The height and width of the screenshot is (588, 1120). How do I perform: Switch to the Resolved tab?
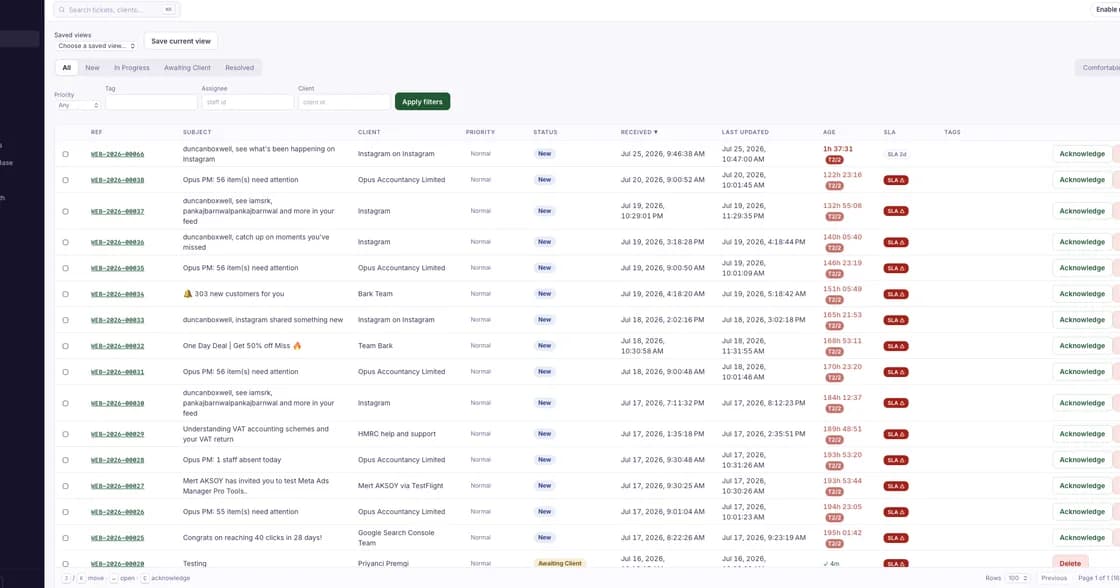[x=239, y=68]
